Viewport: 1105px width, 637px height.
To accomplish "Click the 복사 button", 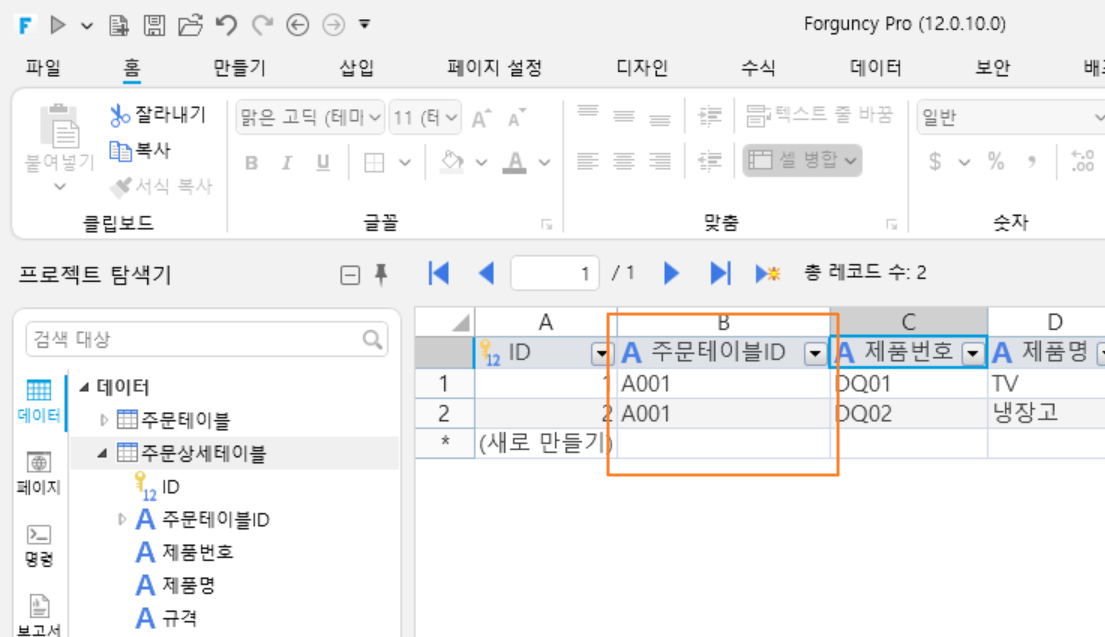I will (140, 150).
